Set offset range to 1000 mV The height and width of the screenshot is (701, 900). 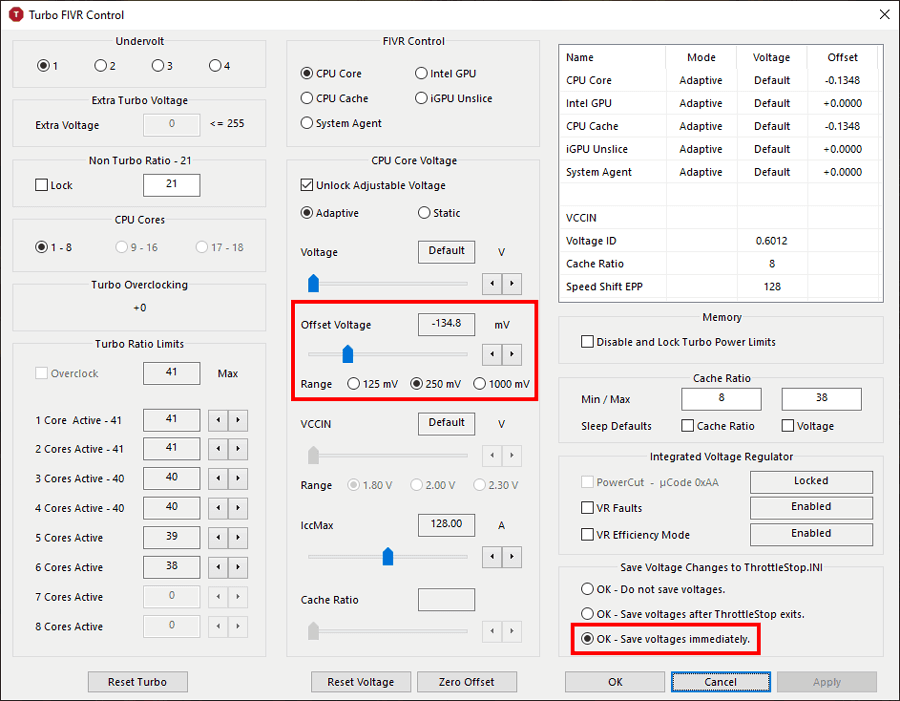(x=501, y=384)
